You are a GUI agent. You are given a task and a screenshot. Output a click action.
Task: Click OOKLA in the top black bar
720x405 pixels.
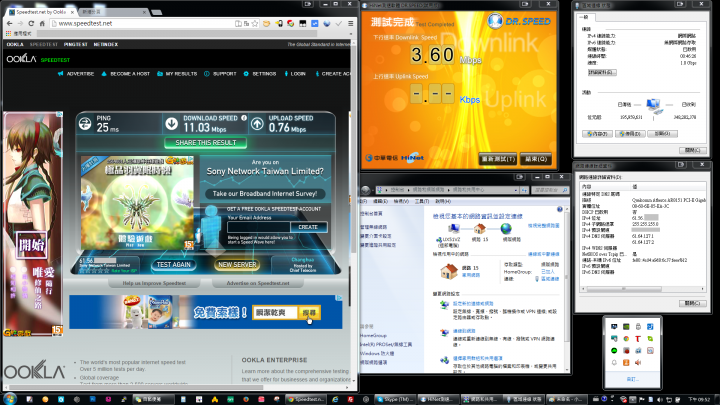(x=15, y=45)
